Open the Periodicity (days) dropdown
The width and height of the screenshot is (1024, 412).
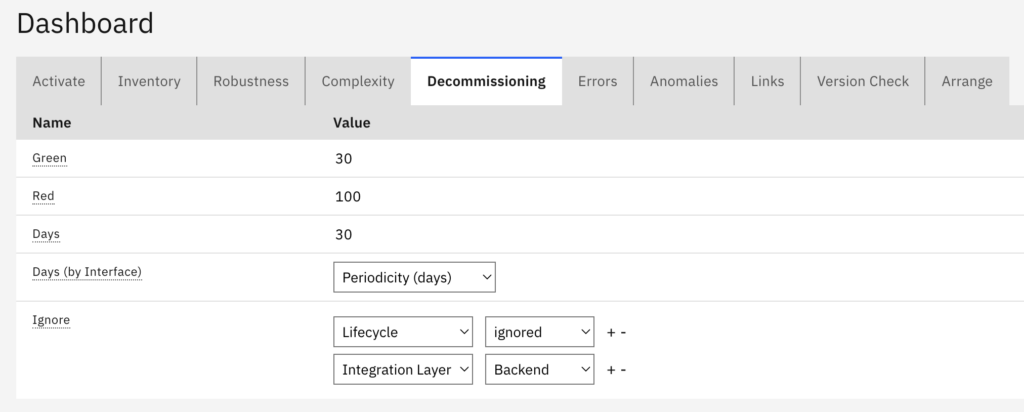pos(413,278)
